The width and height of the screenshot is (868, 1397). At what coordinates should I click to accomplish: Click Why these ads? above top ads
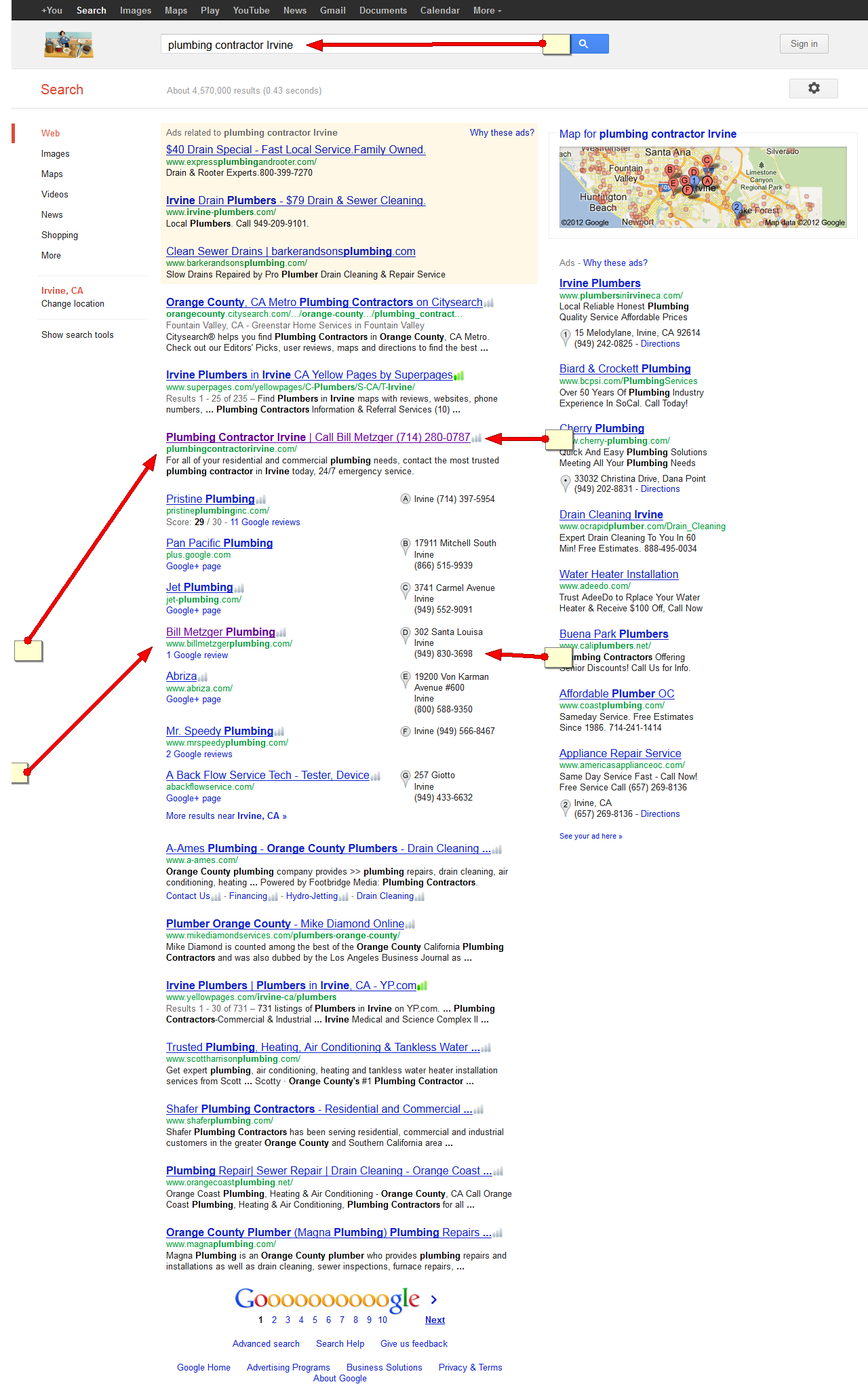(x=502, y=132)
